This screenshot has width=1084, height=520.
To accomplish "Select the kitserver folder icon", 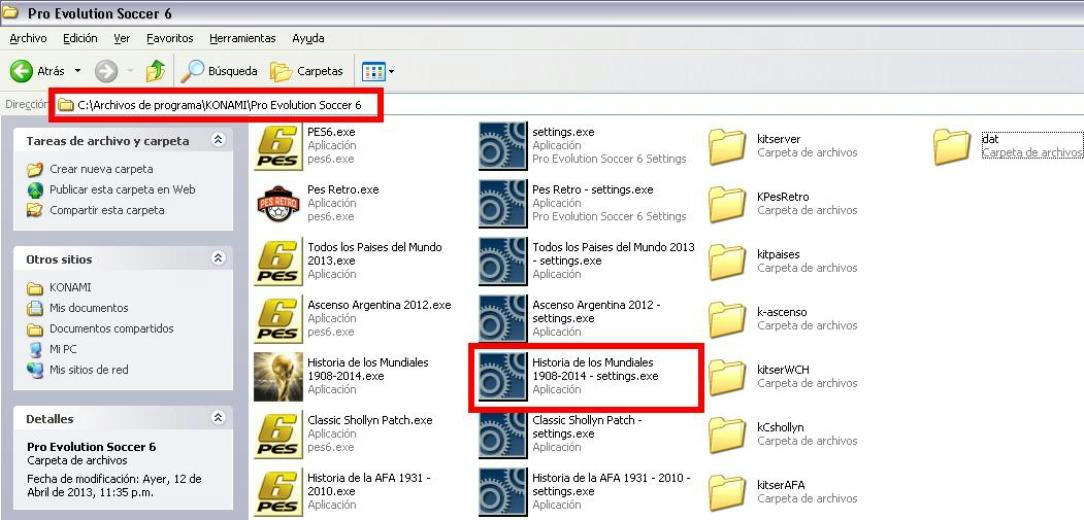I will tap(727, 146).
